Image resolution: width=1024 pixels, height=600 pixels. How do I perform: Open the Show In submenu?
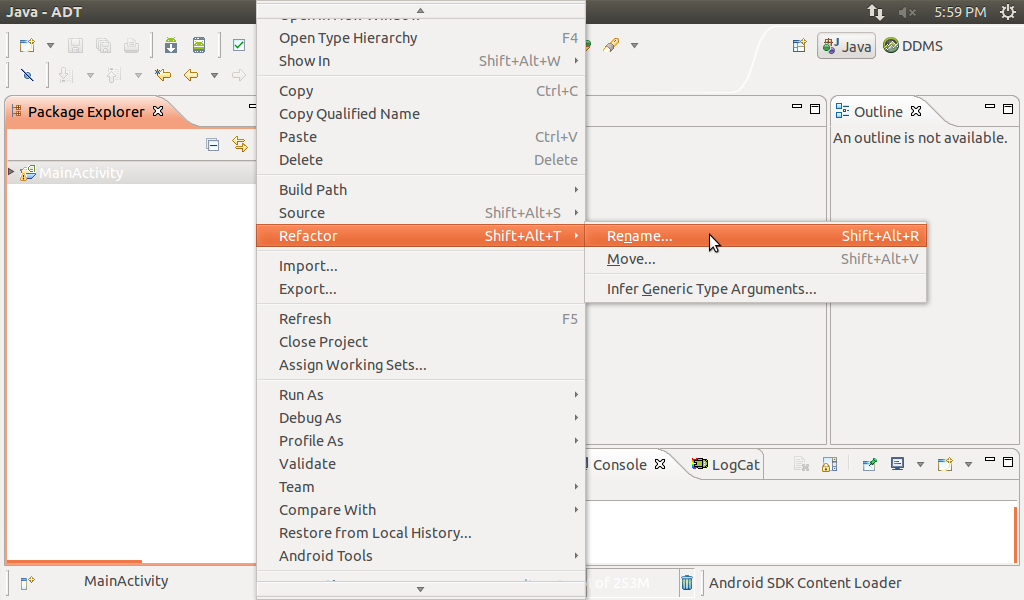pyautogui.click(x=421, y=61)
